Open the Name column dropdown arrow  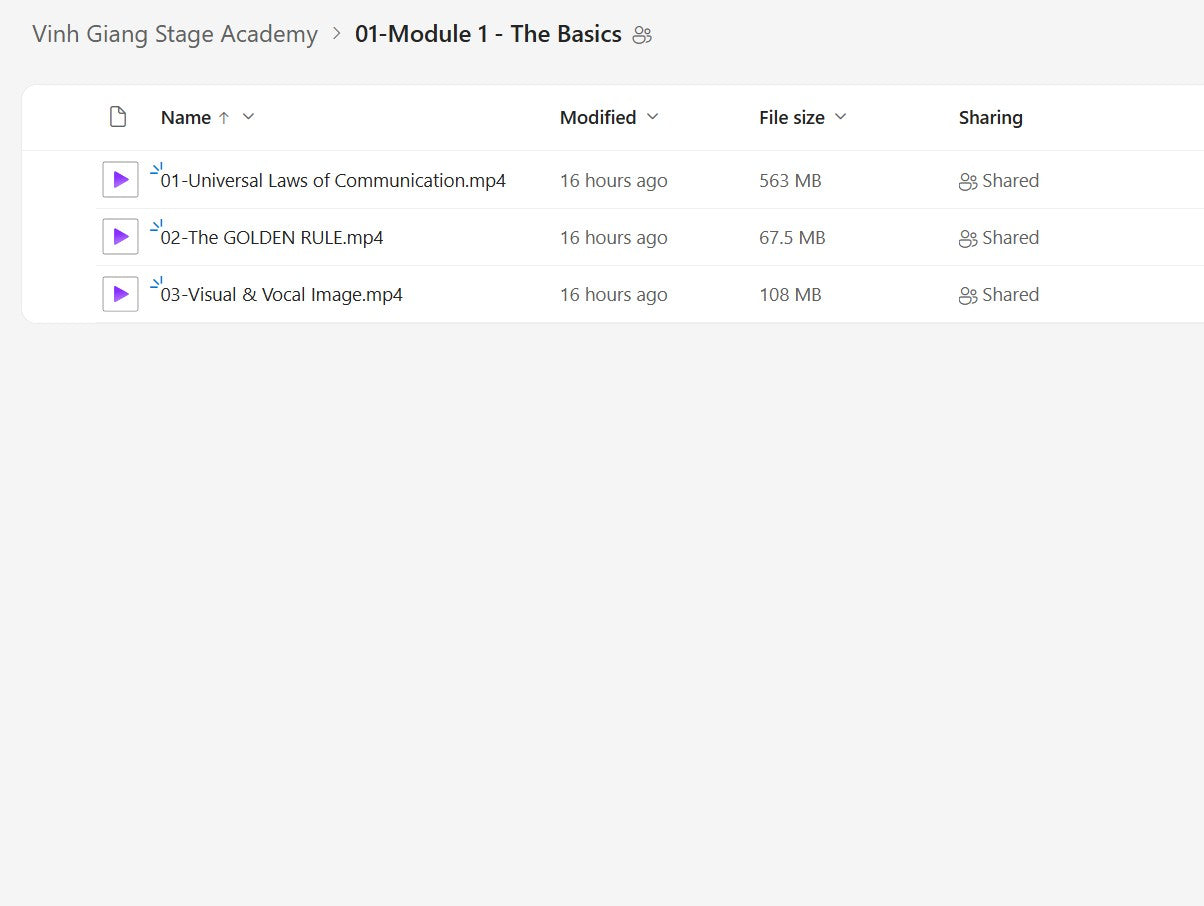pos(249,117)
